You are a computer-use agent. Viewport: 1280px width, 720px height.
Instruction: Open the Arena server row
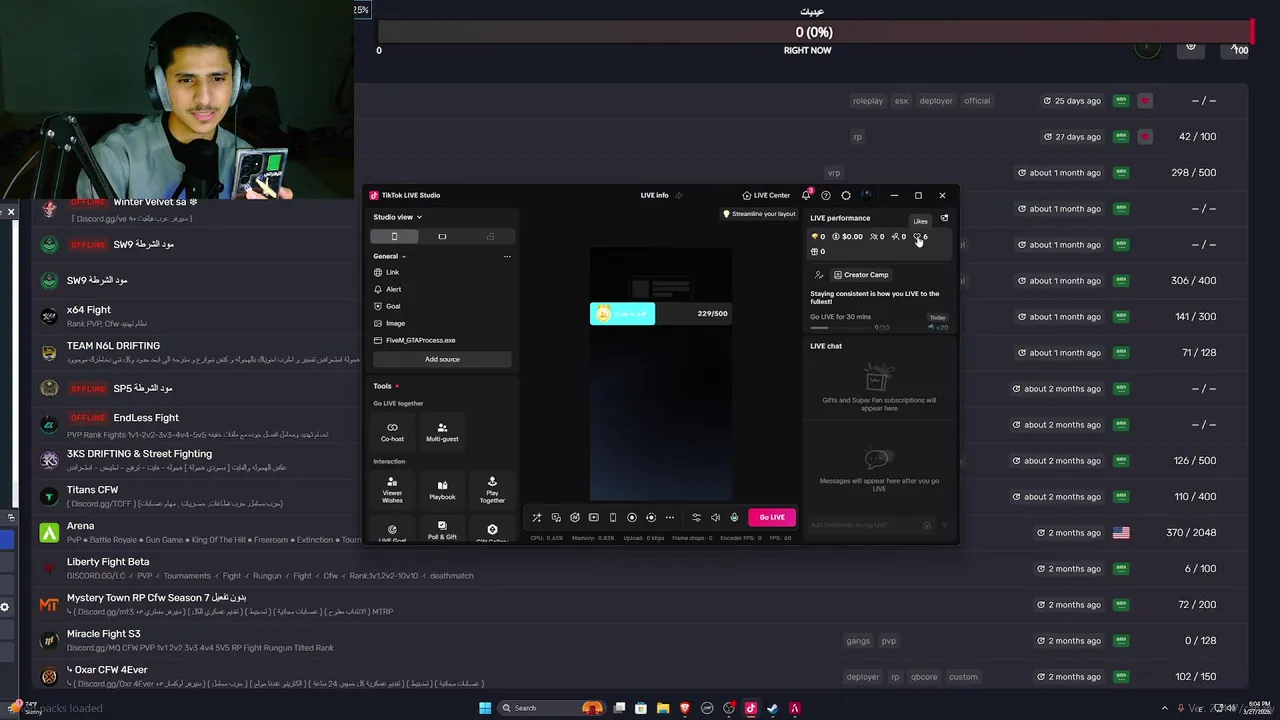[x=640, y=533]
